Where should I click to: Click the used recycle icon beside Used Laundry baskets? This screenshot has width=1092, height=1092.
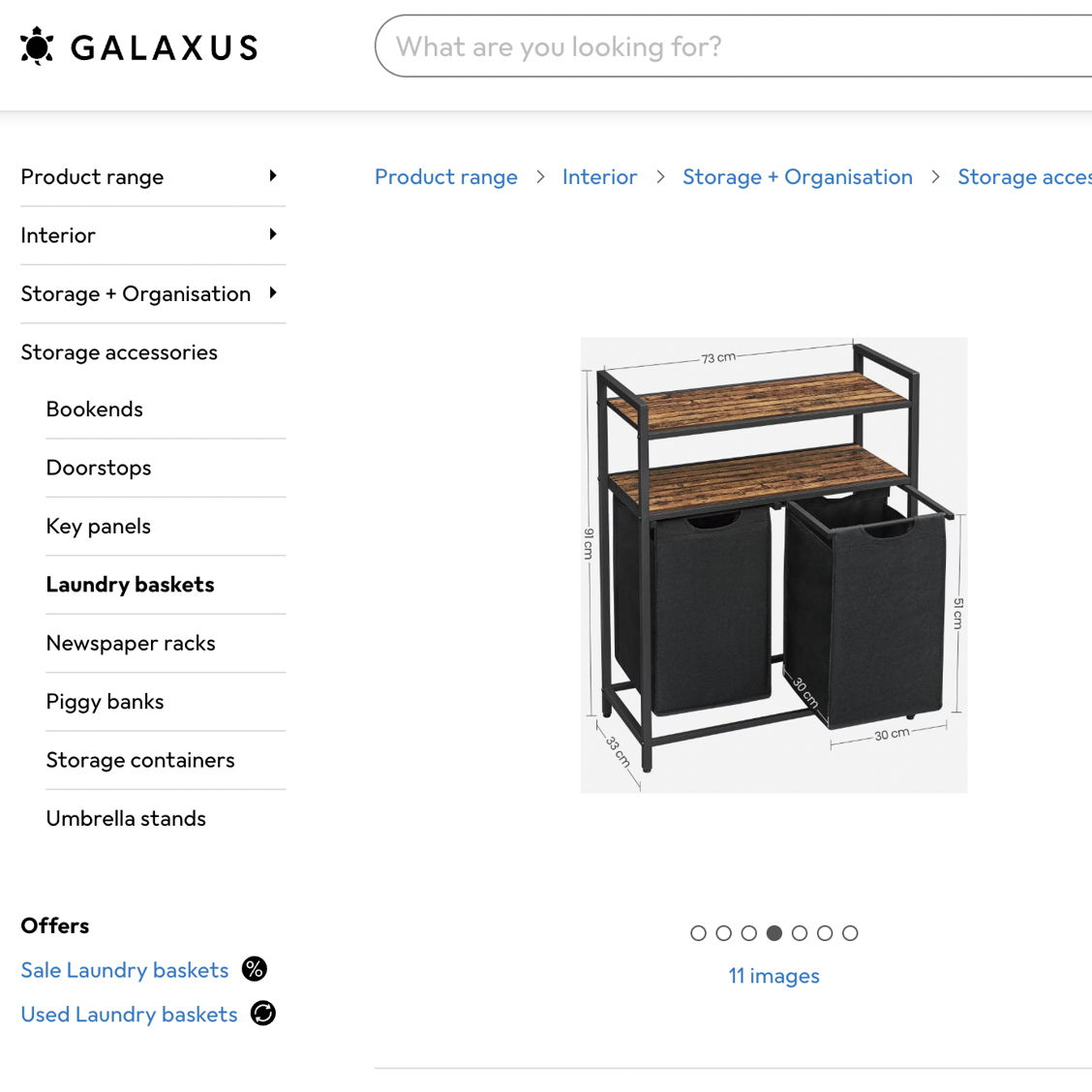click(x=263, y=1014)
